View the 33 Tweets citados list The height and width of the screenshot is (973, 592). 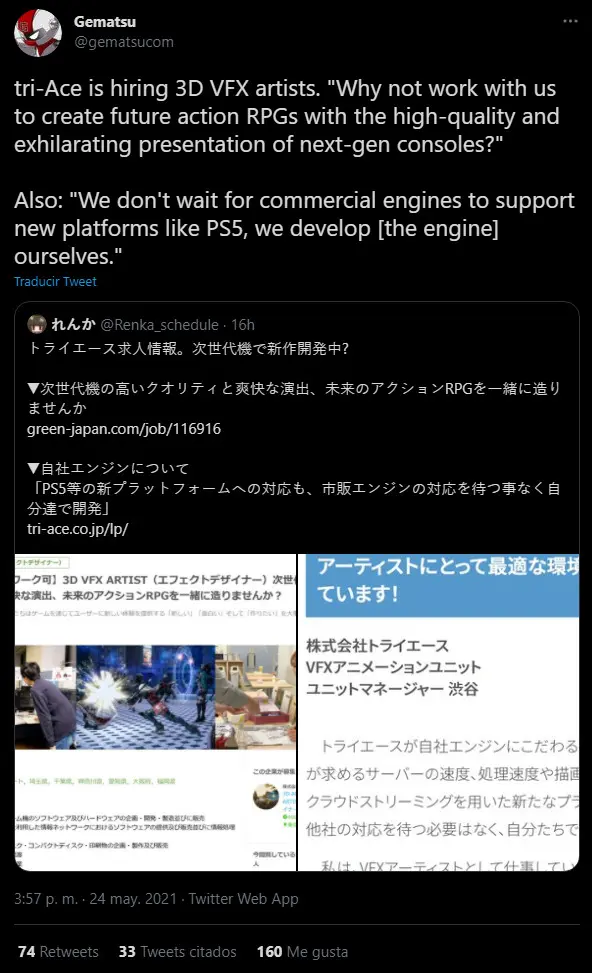pos(177,952)
